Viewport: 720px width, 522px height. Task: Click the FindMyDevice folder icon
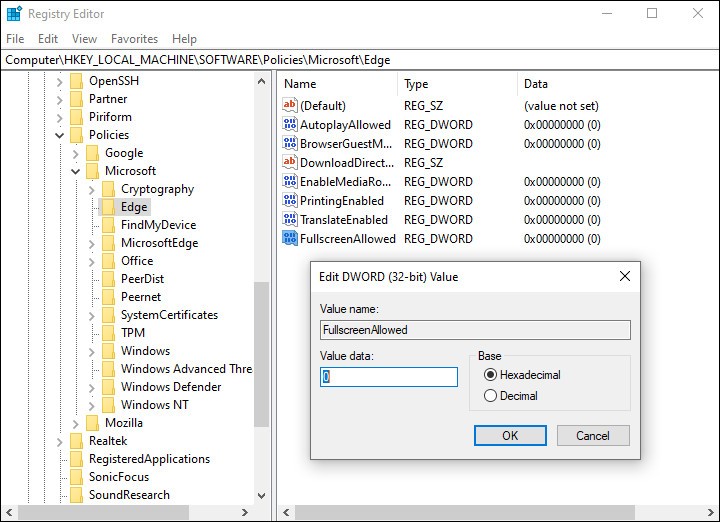[108, 225]
